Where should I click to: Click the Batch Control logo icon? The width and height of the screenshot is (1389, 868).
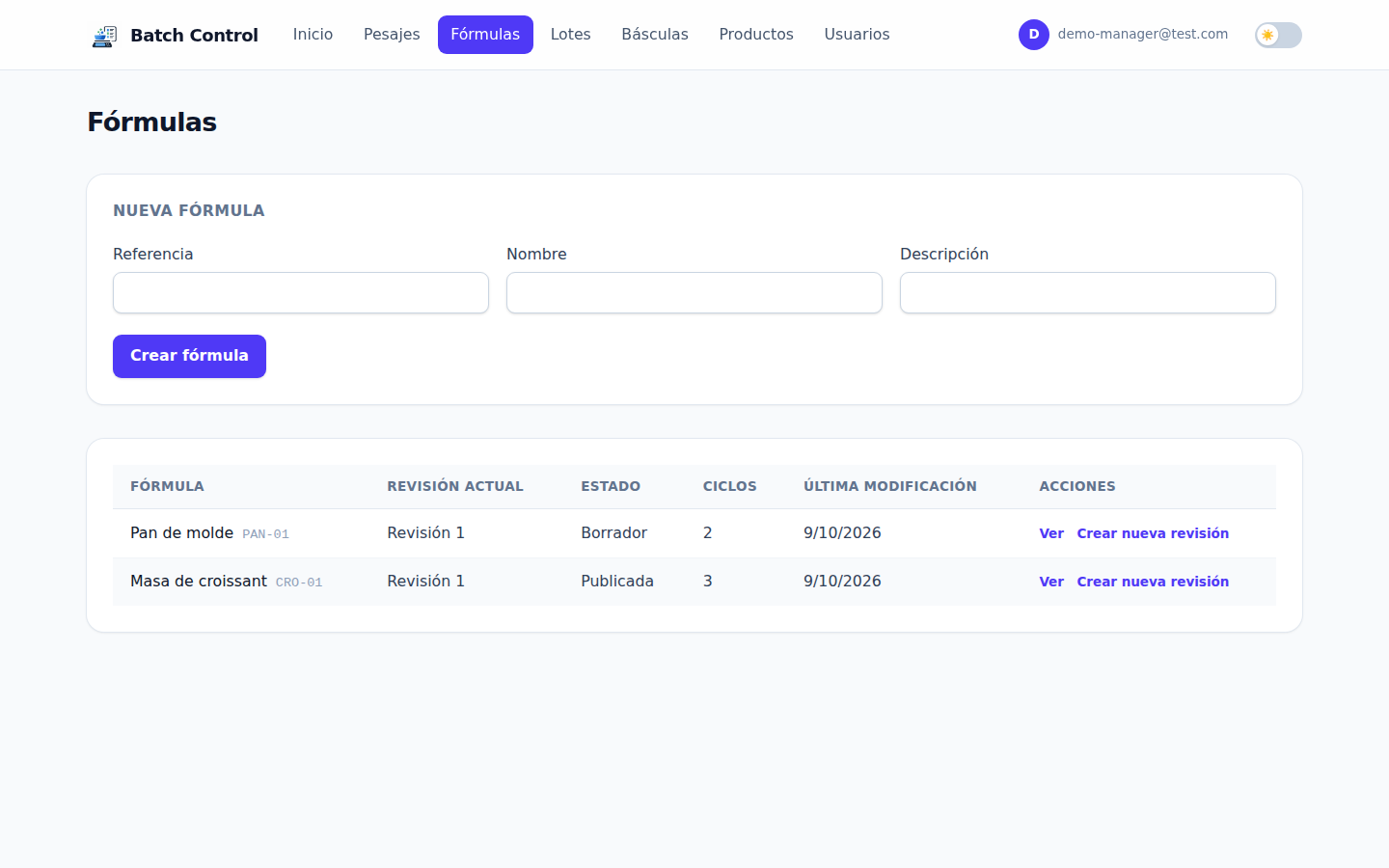click(x=104, y=36)
